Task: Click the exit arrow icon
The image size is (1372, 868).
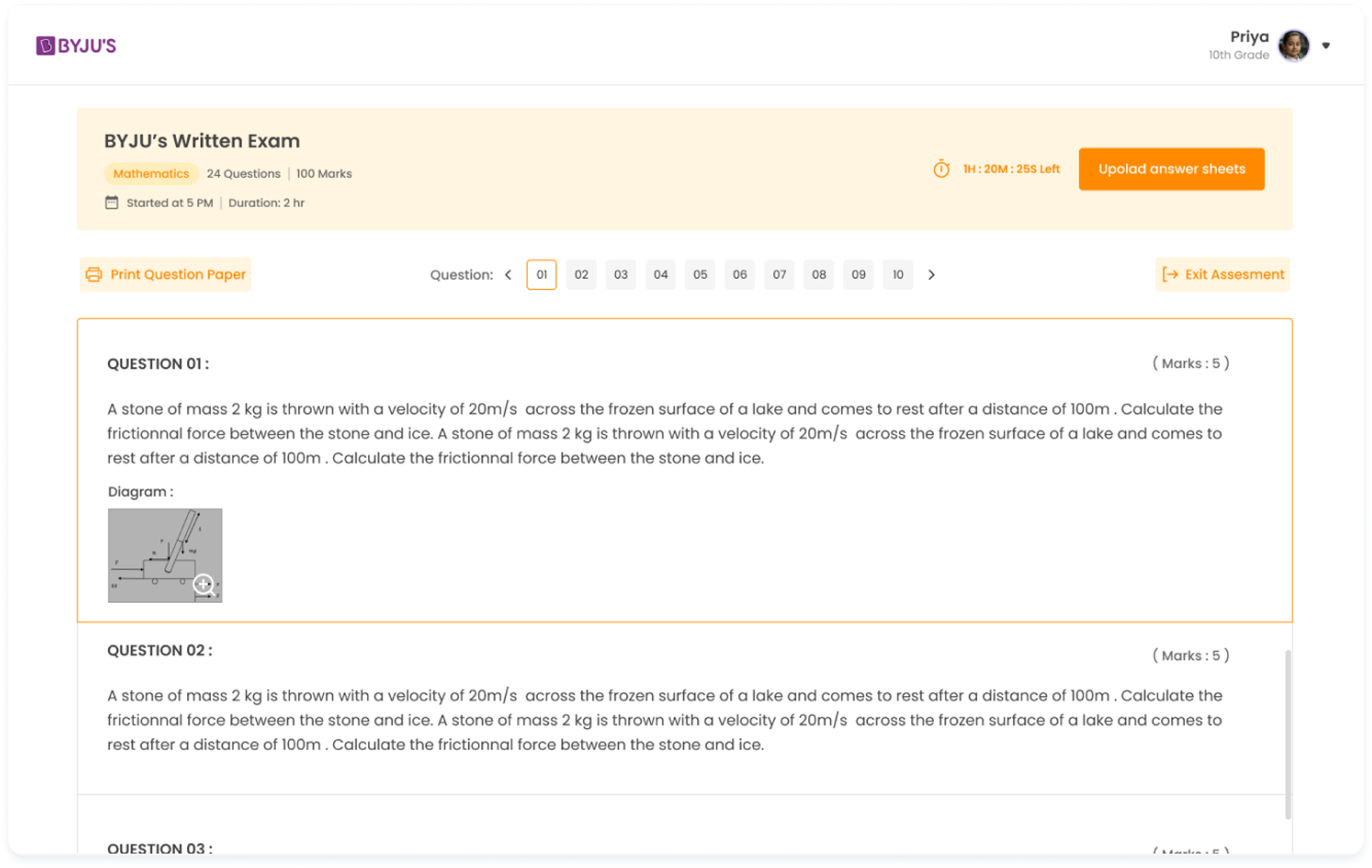Action: pos(1170,274)
